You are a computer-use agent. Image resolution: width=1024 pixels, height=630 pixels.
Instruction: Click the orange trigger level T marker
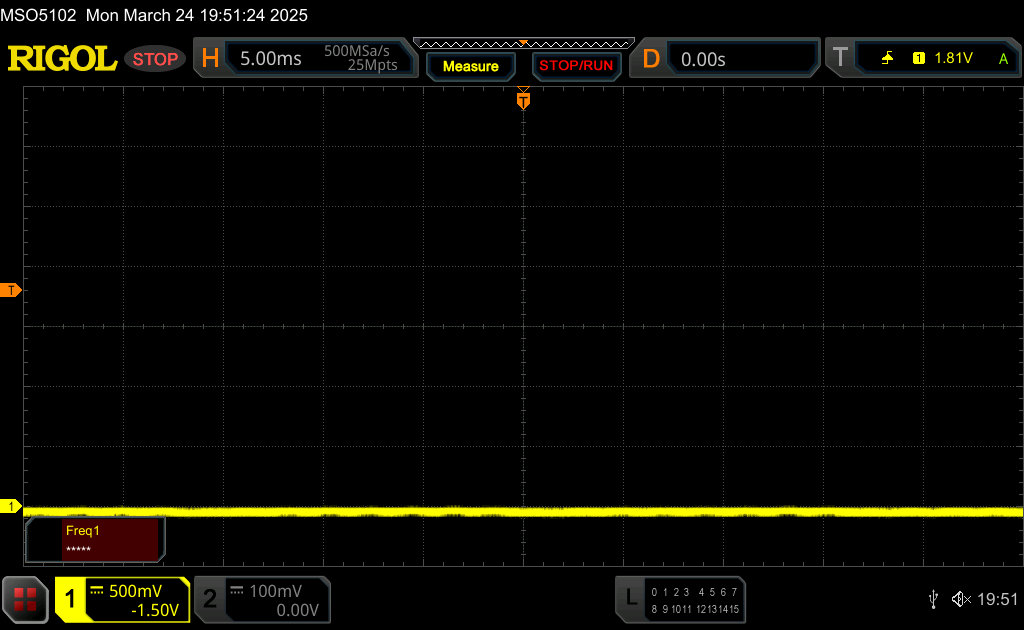pos(10,291)
